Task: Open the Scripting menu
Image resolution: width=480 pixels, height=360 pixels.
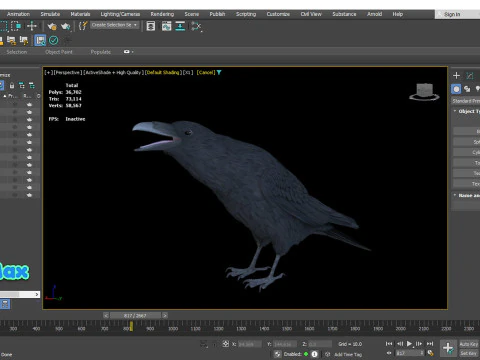Action: coord(246,14)
